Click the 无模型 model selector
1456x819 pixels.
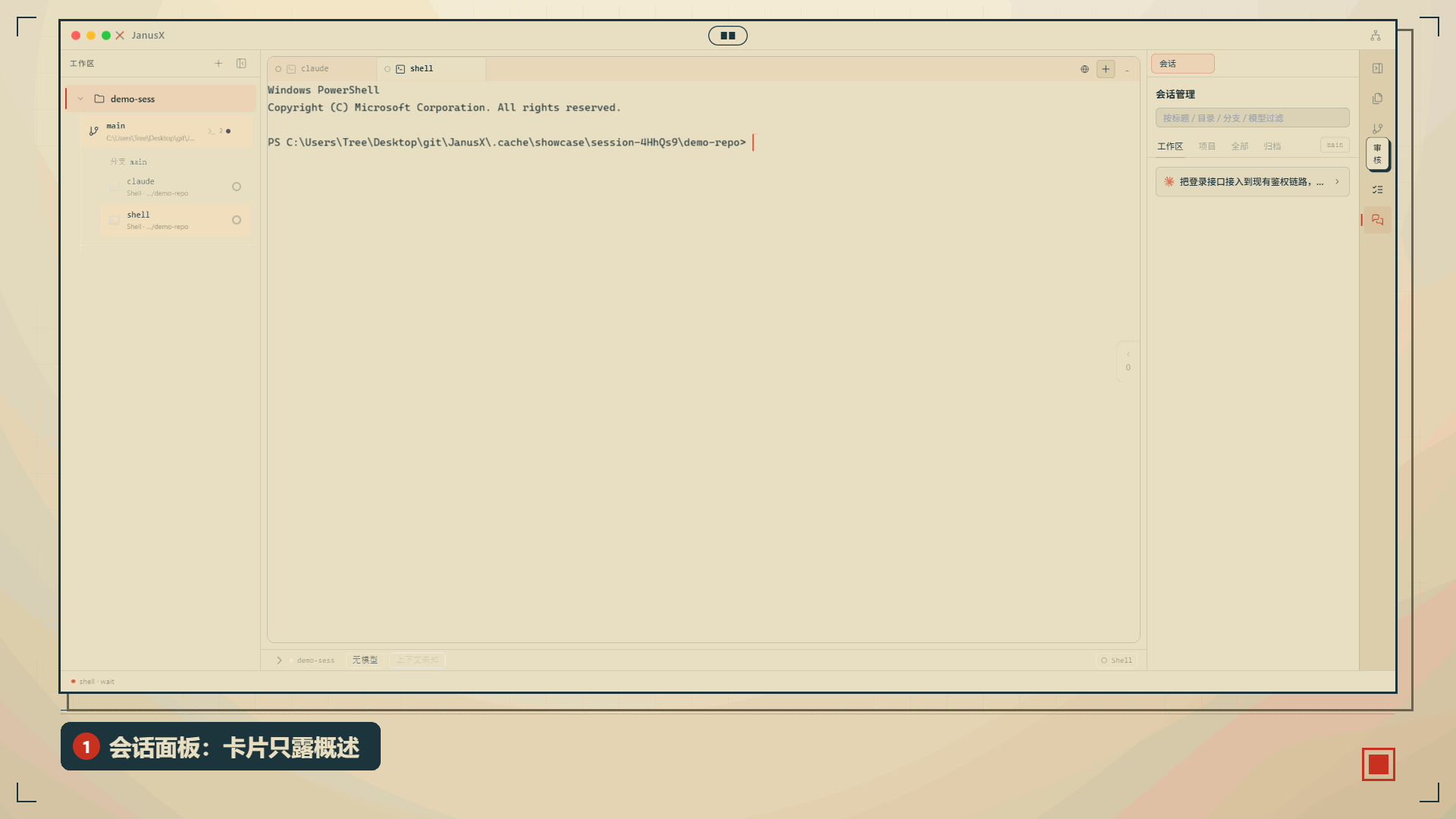point(365,661)
